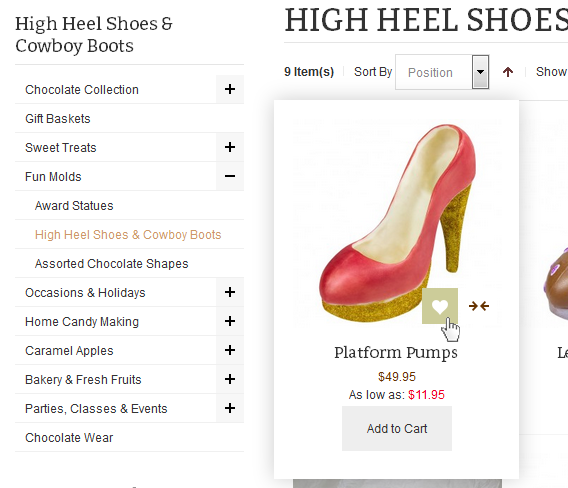Expand Bakery & Fresh Fruits plus icon
Viewport: 568px width, 488px height.
point(230,379)
